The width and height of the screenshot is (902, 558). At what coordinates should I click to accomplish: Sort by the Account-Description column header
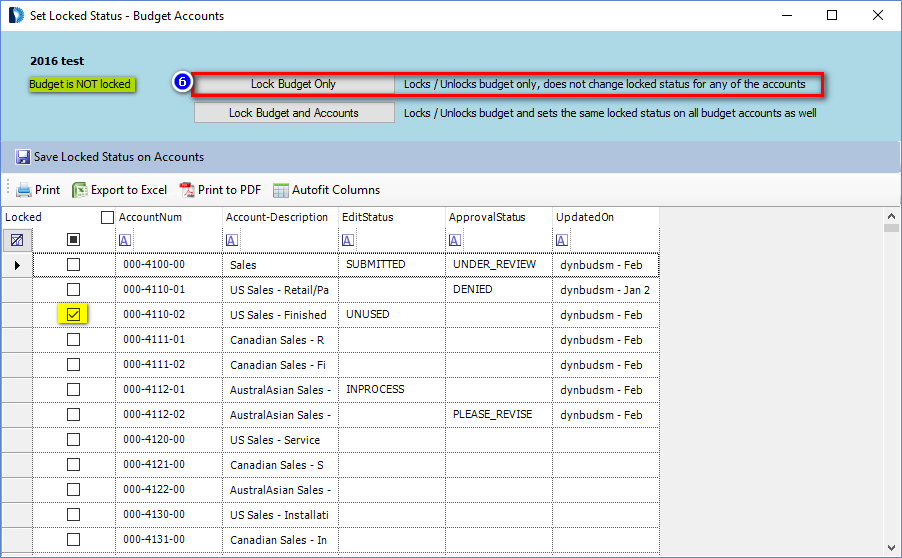click(x=280, y=217)
